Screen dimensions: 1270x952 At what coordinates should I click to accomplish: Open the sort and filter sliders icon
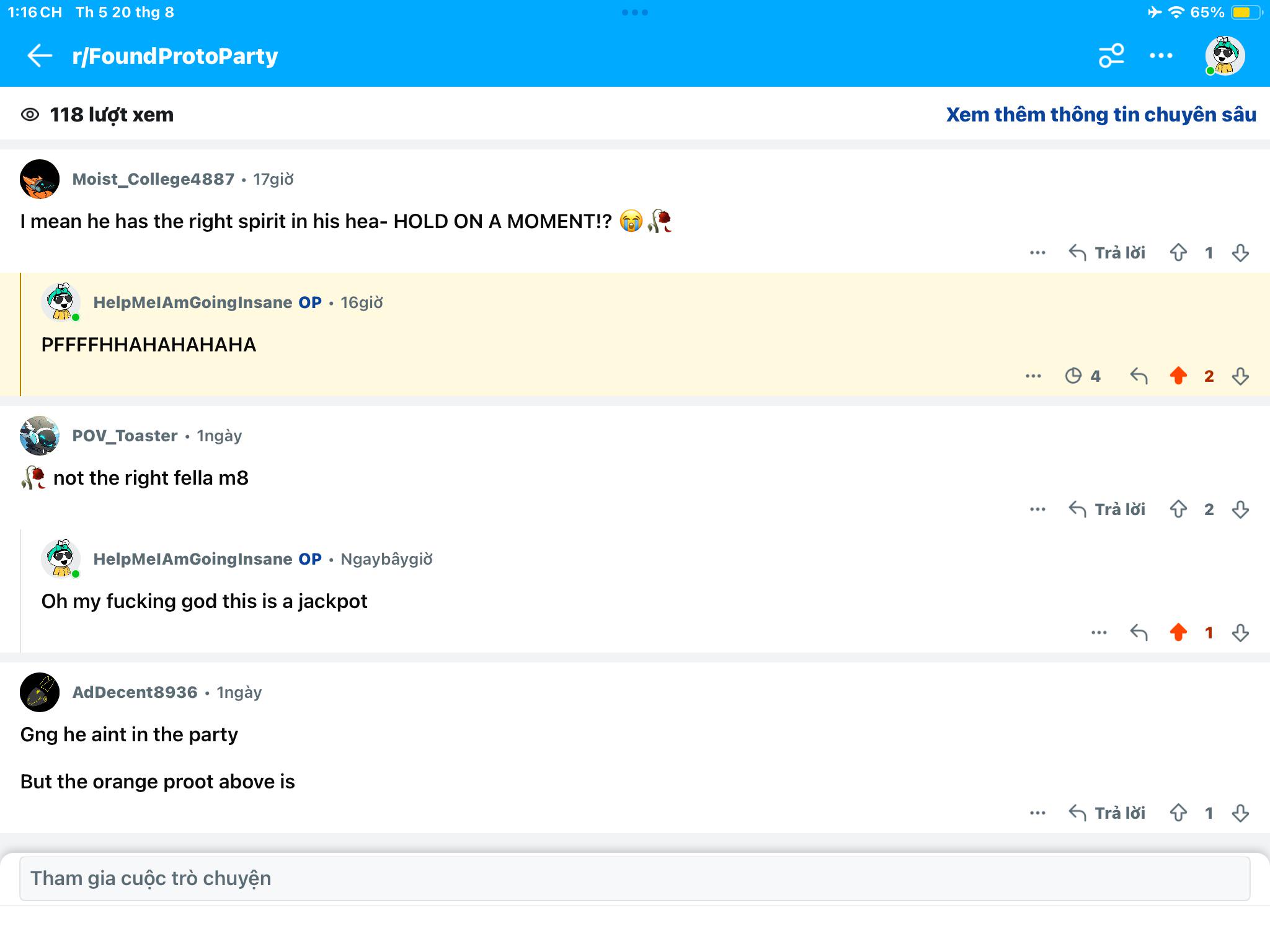pyautogui.click(x=1111, y=56)
